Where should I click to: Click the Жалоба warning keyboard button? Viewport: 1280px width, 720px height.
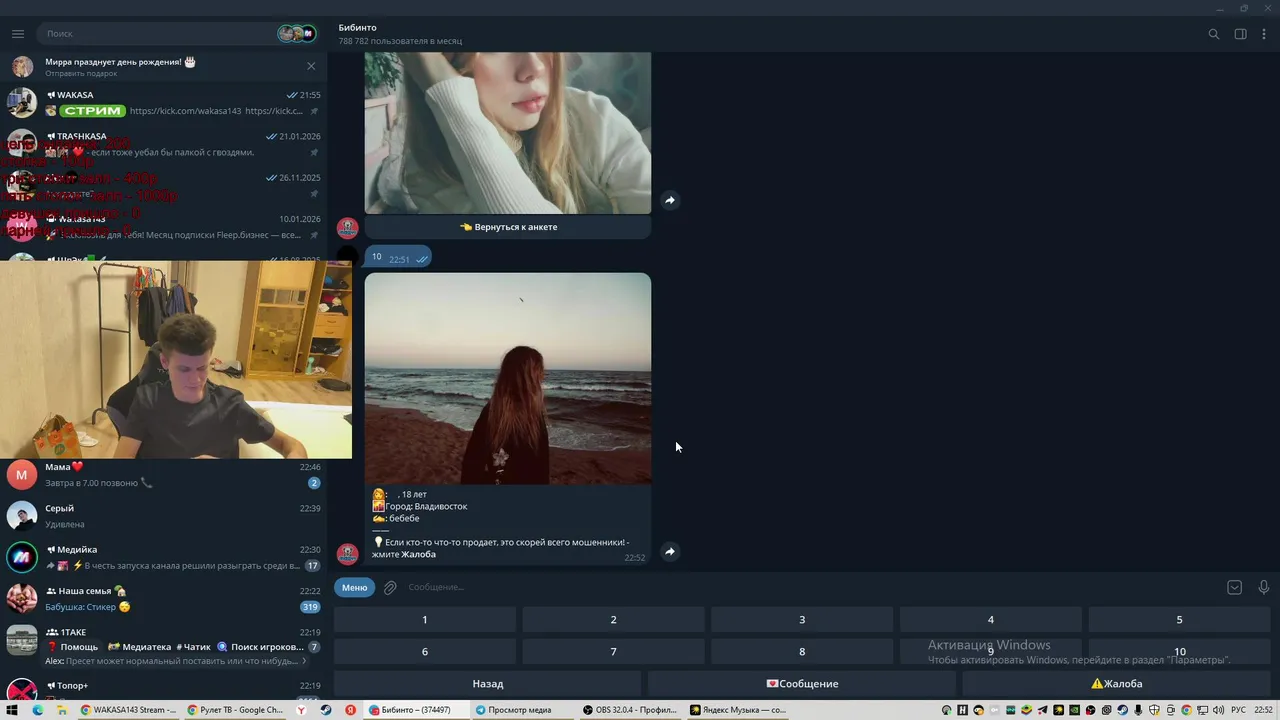(1116, 684)
